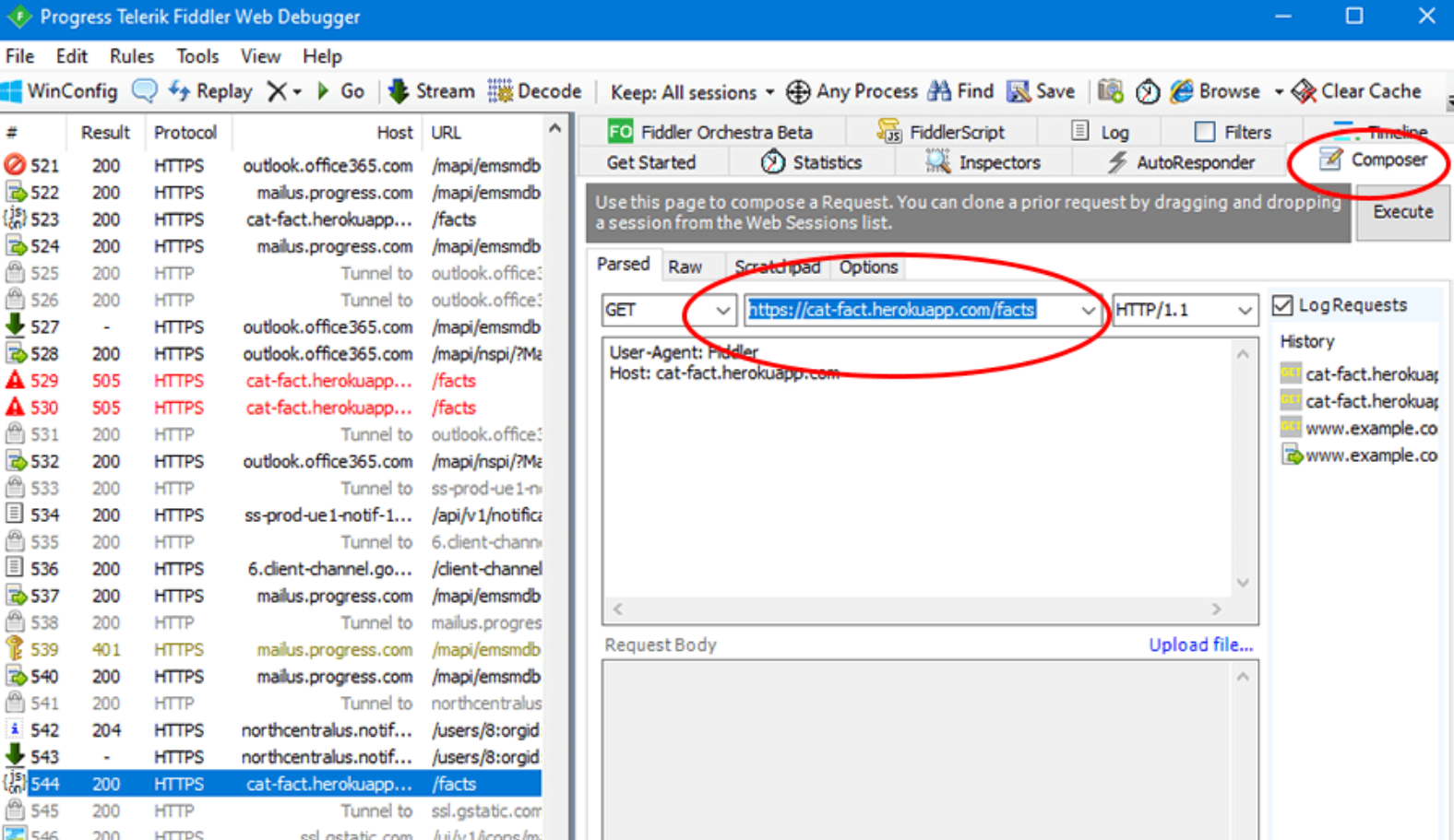The height and width of the screenshot is (840, 1454).
Task: Open the Filters tab
Action: 1233,132
